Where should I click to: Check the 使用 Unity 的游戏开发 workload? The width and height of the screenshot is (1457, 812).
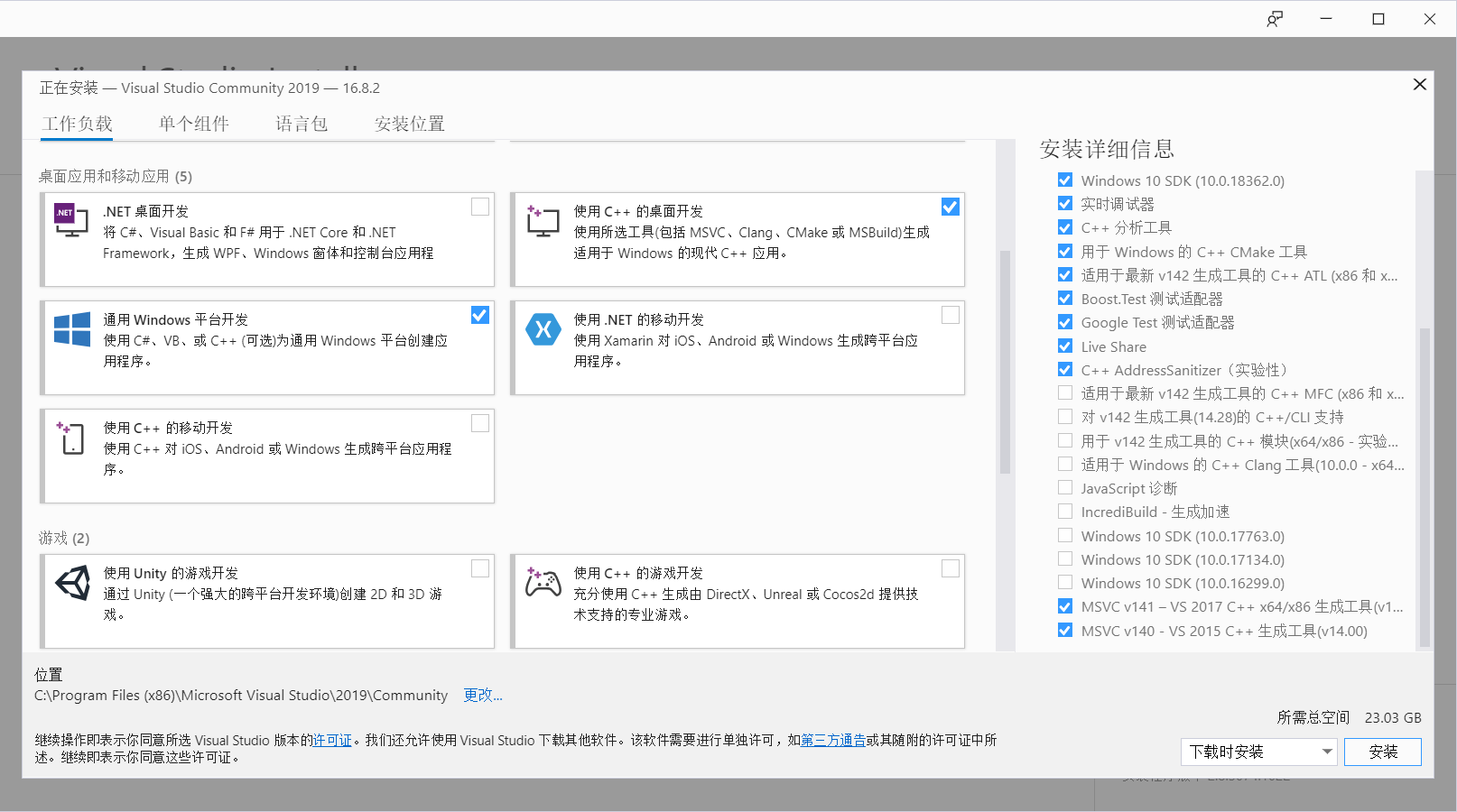click(480, 568)
